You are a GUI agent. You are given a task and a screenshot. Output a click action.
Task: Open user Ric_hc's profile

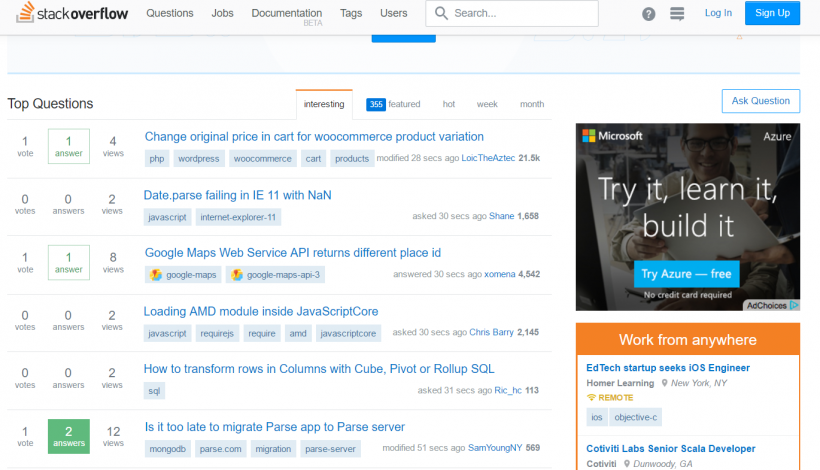508,390
